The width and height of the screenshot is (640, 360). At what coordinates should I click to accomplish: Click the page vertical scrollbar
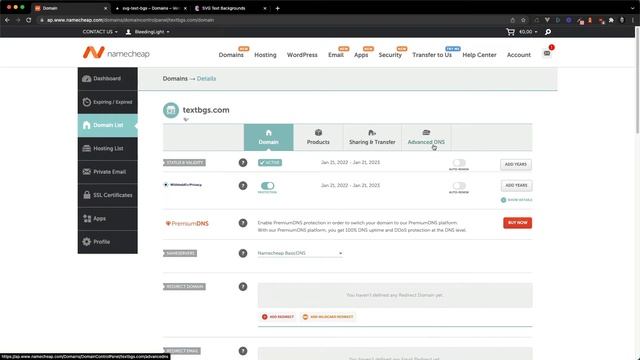637,80
